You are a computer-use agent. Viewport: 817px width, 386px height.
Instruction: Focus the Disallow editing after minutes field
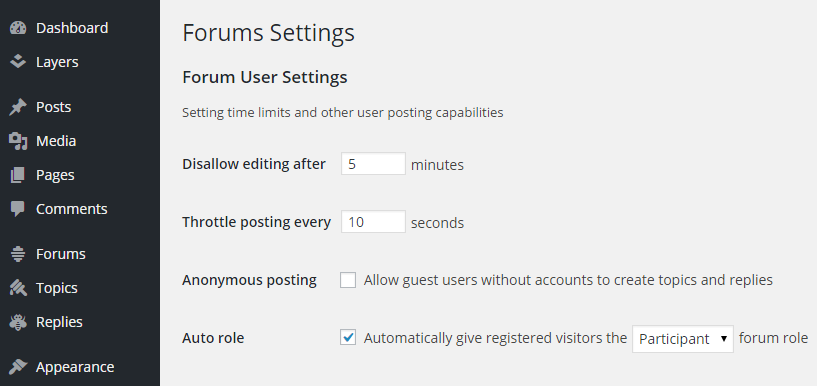click(x=373, y=164)
